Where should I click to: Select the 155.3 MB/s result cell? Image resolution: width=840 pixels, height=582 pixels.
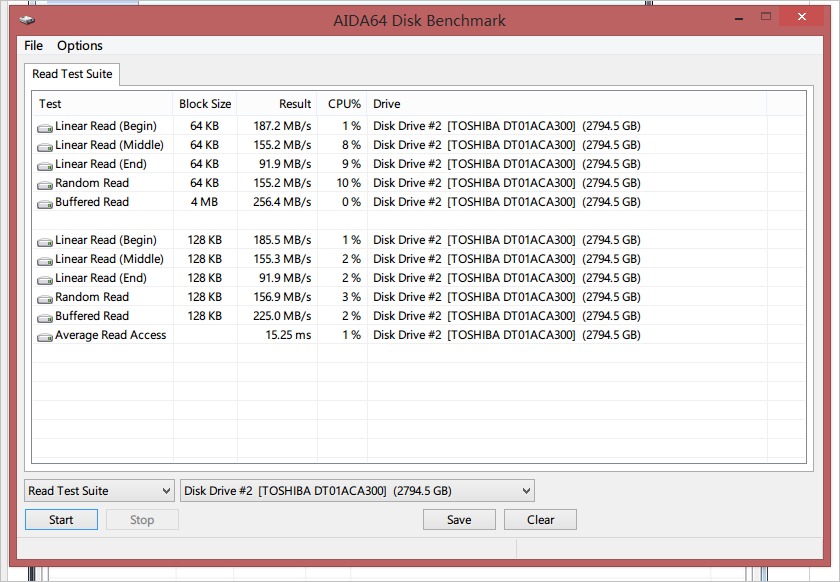click(282, 259)
